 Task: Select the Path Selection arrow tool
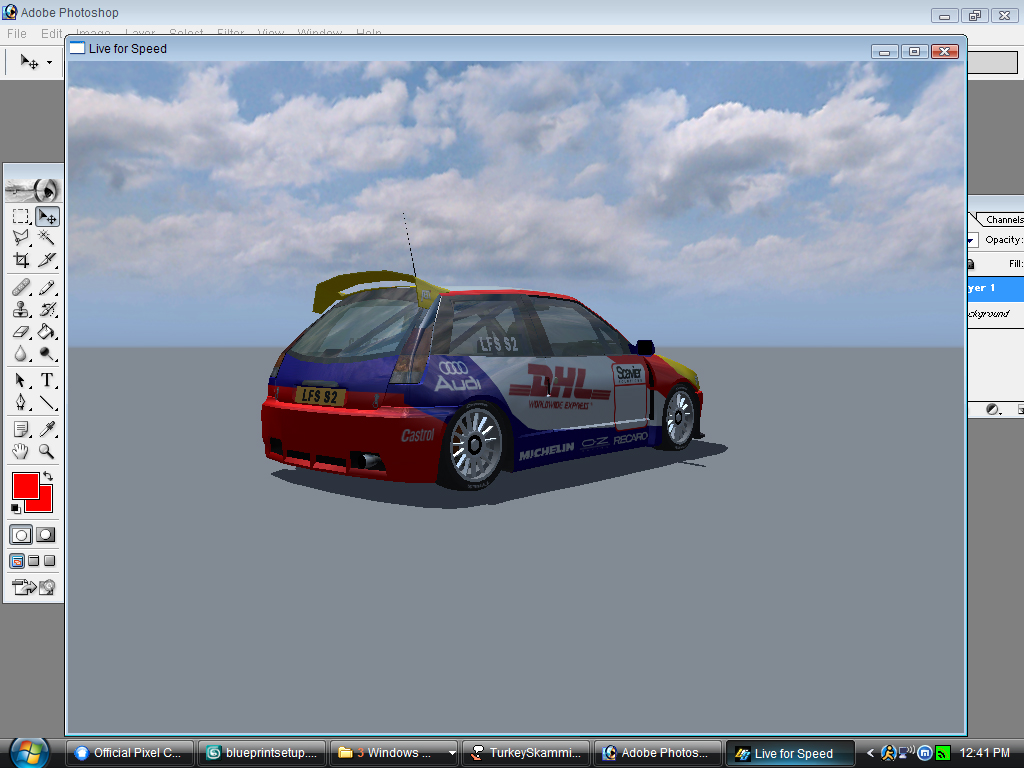click(21, 380)
